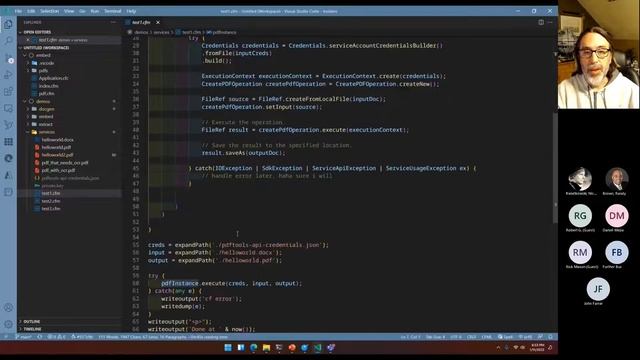This screenshot has height=360, width=640.
Task: Show hidden system tray icons chevron
Action: click(x=498, y=348)
